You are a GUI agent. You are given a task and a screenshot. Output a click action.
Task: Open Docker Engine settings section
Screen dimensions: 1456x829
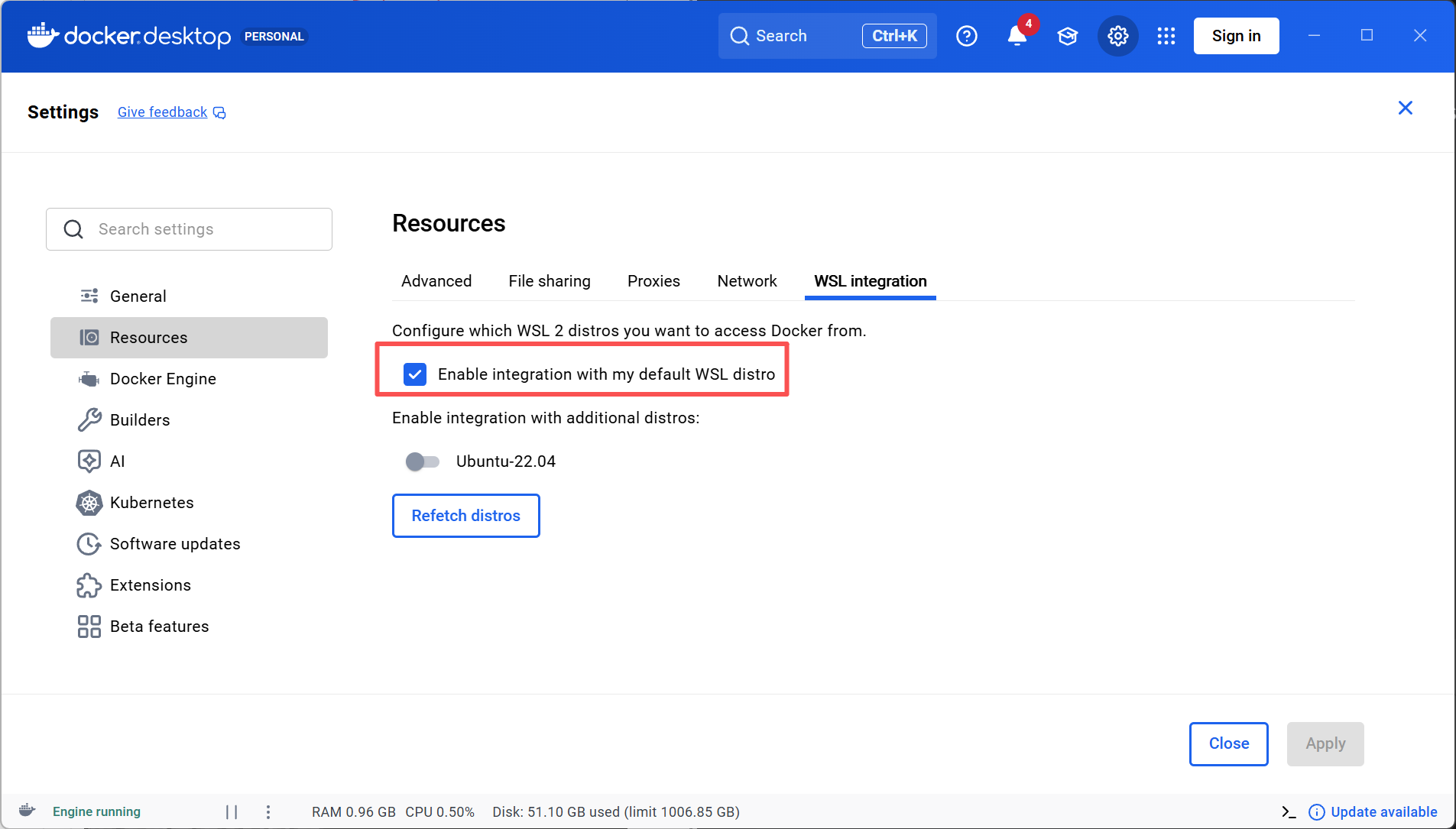tap(189, 379)
